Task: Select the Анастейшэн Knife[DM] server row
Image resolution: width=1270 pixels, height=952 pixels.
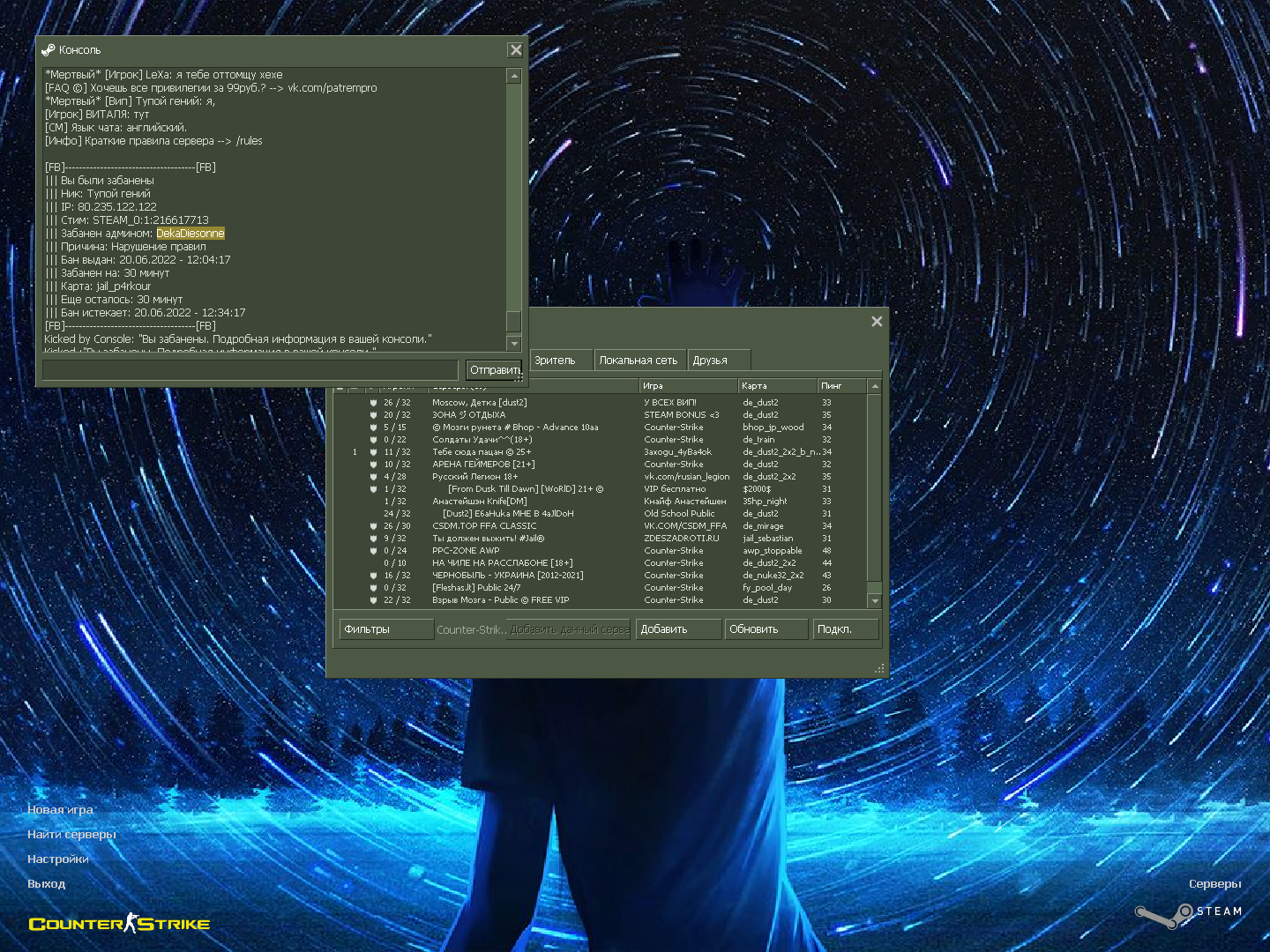Action: (600, 502)
